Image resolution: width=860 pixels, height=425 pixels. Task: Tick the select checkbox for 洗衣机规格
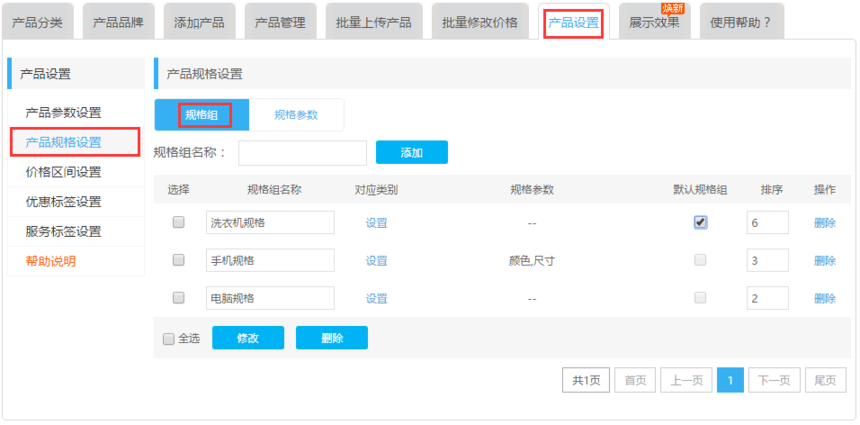pos(179,222)
